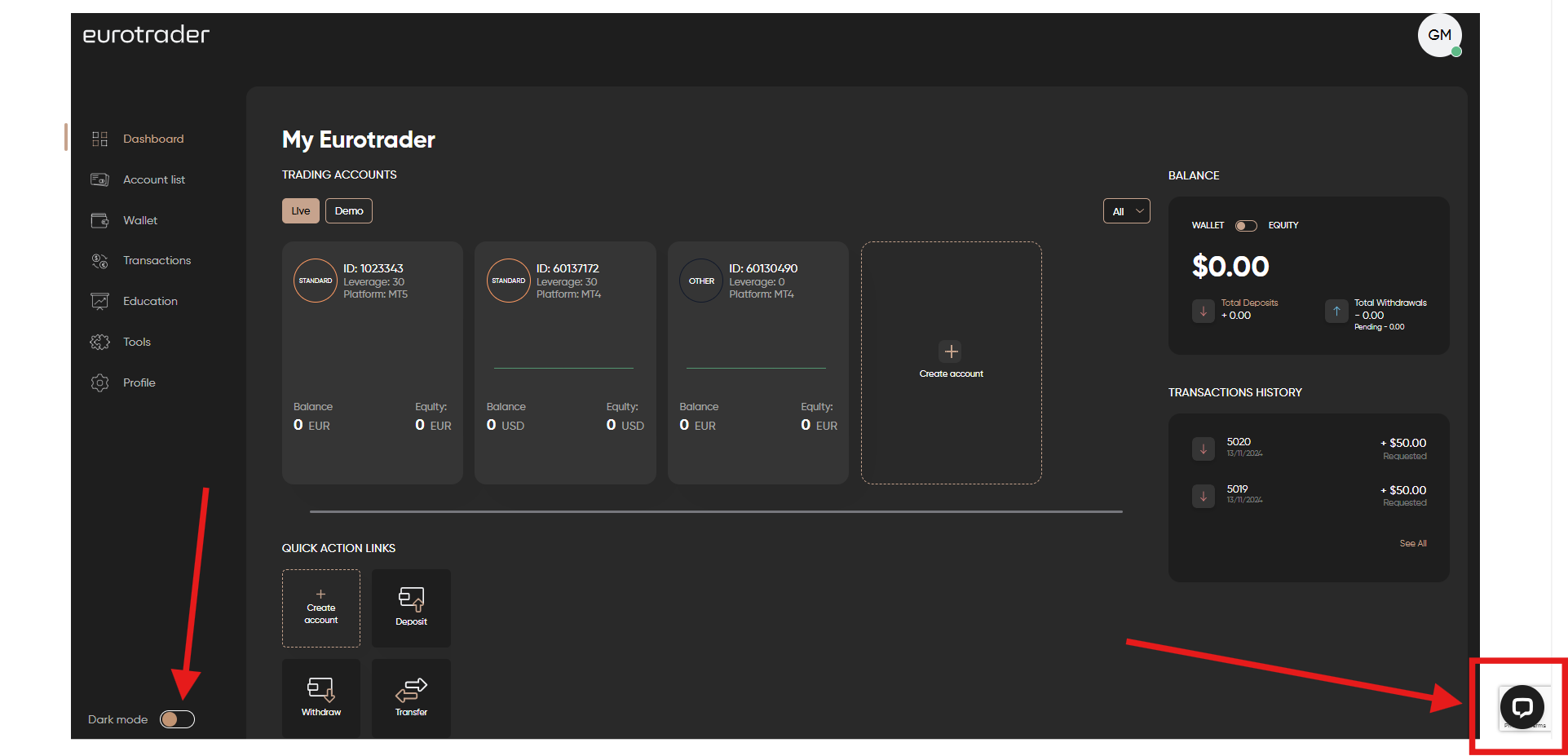Open Profile from sidebar menu

tap(139, 382)
